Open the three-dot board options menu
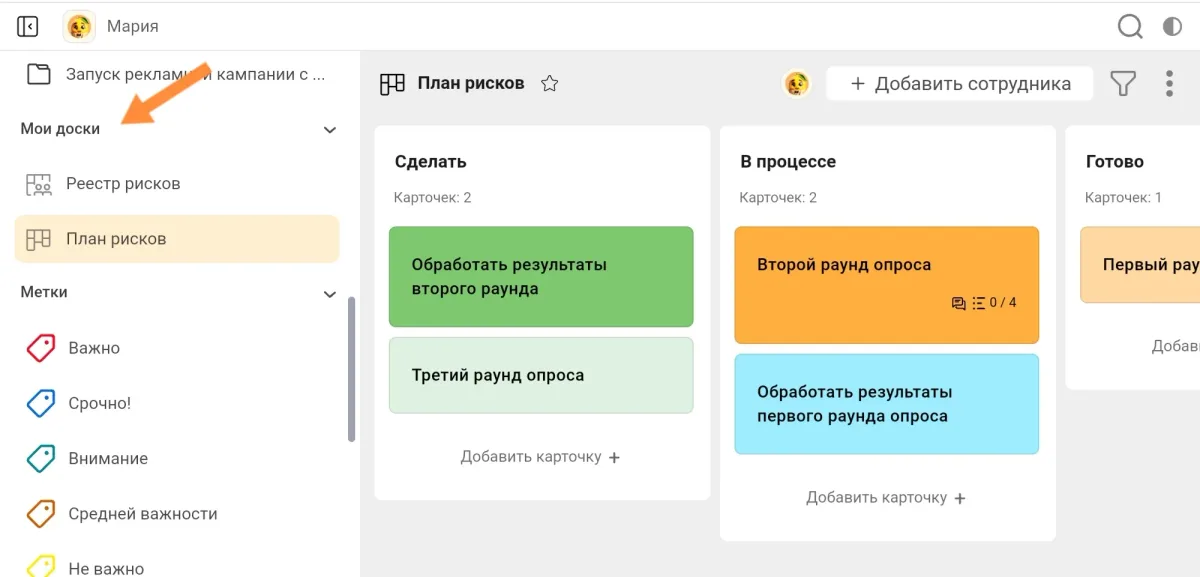This screenshot has height=577, width=1200. tap(1169, 84)
